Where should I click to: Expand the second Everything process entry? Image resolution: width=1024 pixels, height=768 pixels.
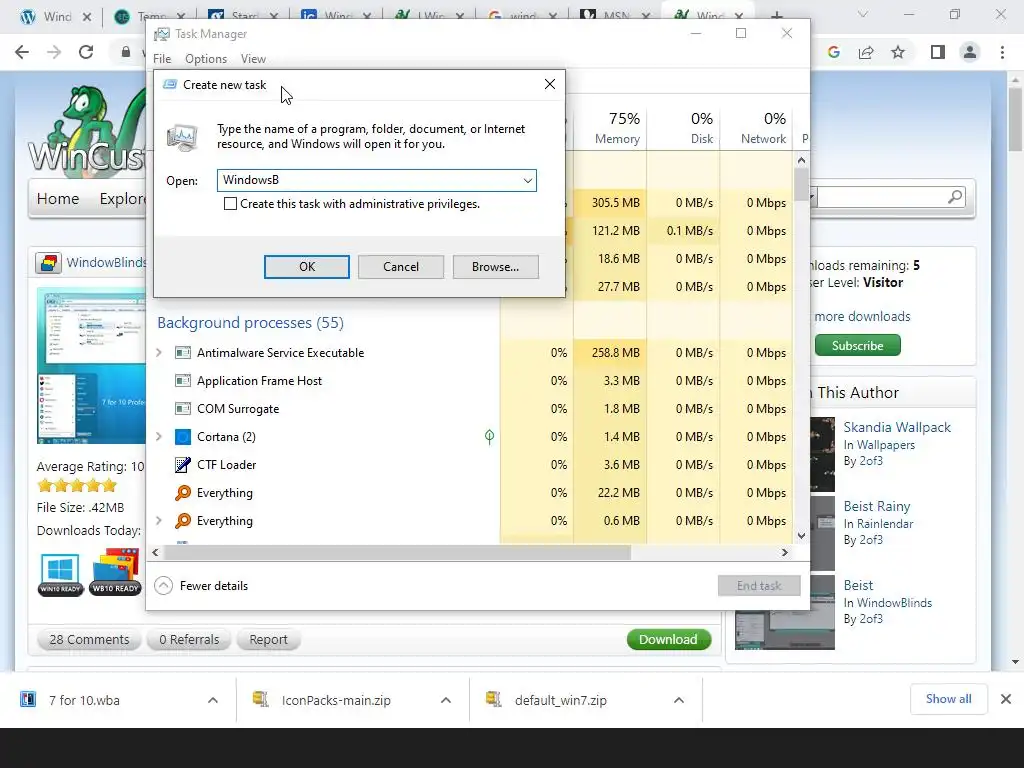[x=159, y=520]
